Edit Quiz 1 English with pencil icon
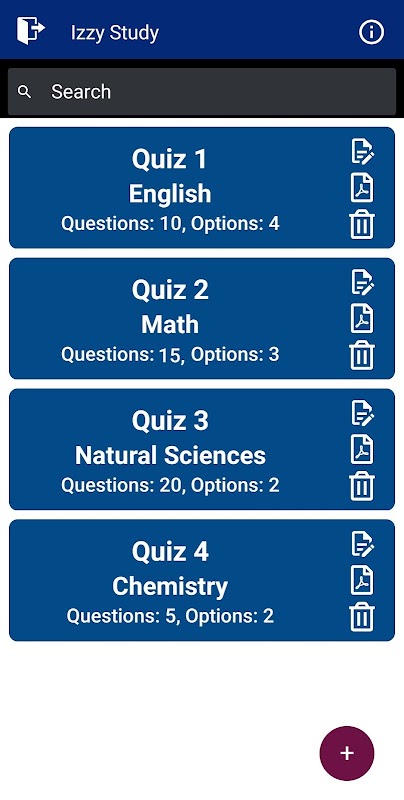Screen dimensions: 404x800 (363, 152)
